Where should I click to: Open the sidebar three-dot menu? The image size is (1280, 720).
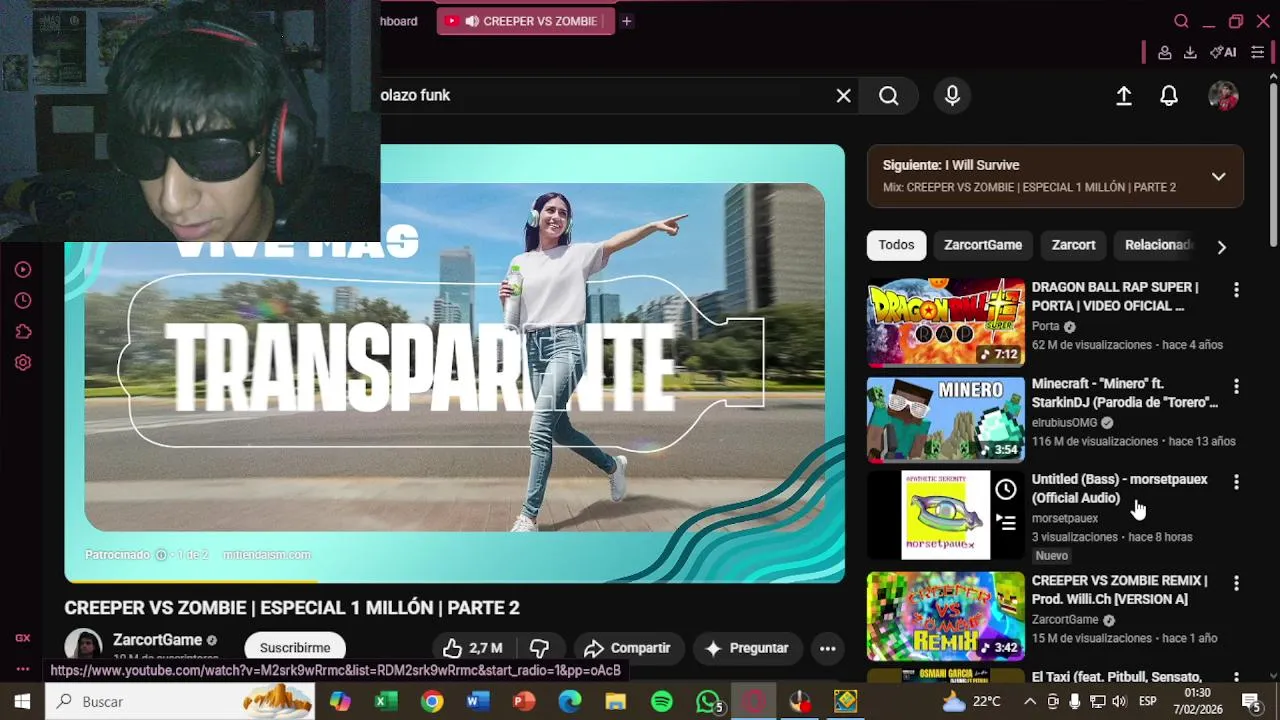point(22,670)
